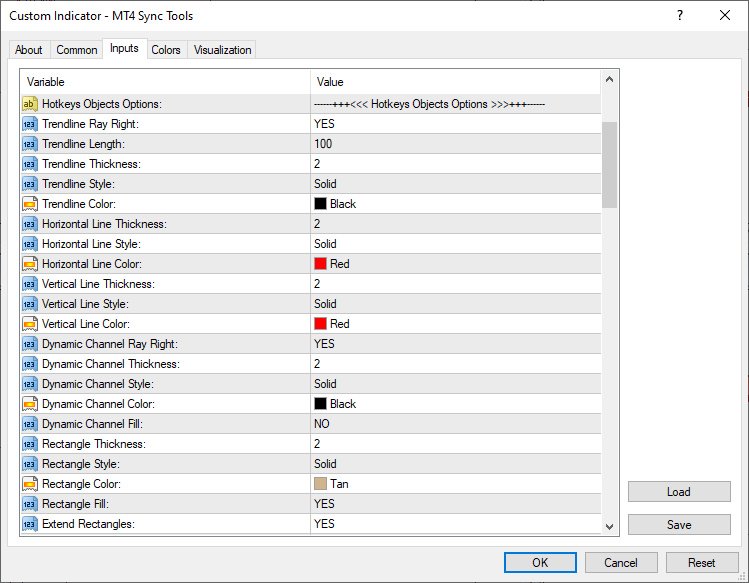Viewport: 749px width, 583px height.
Task: Click the scrollbar down arrow in the inputs list
Action: (610, 526)
